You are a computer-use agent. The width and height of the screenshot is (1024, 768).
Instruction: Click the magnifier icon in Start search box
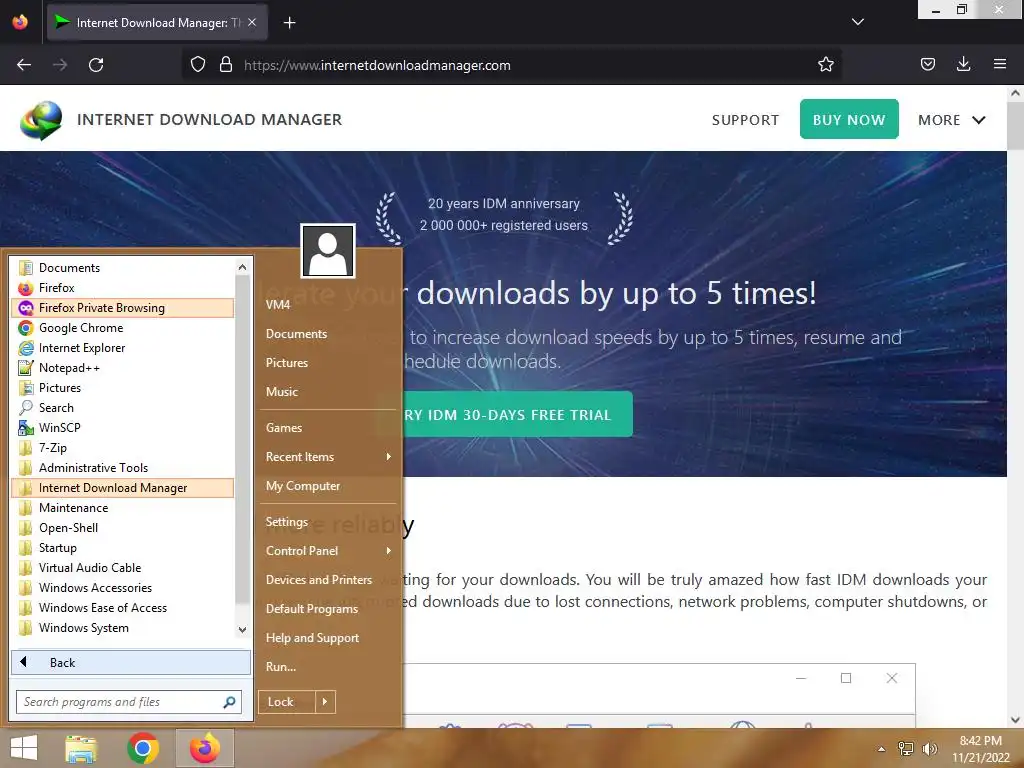tap(229, 702)
